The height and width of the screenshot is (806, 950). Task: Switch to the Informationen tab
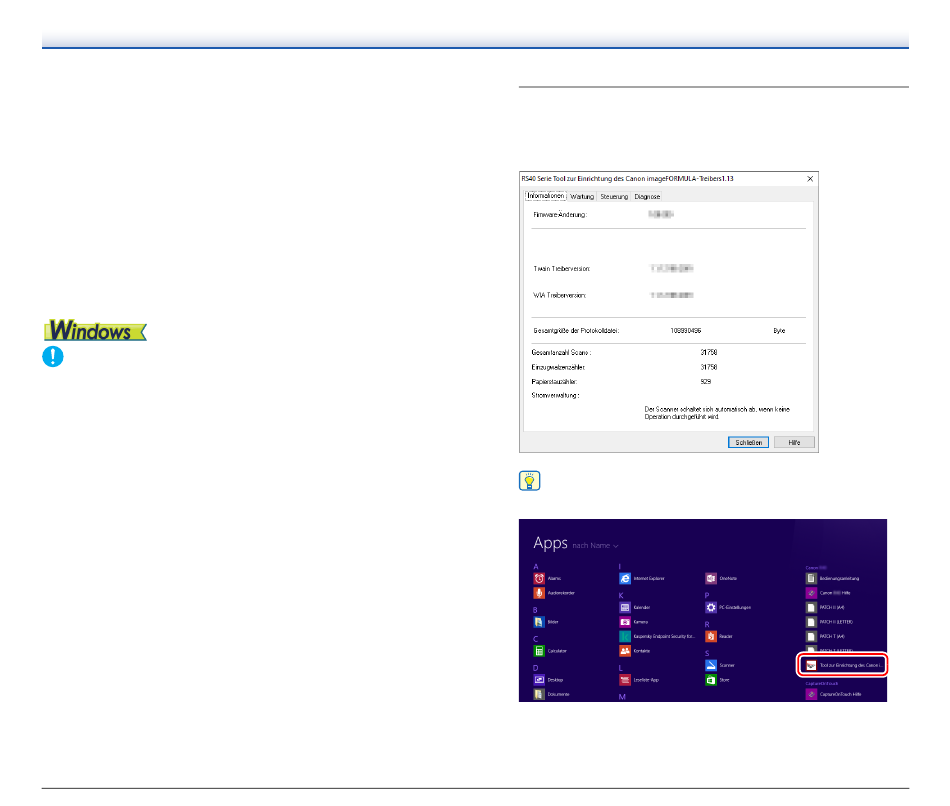tap(545, 196)
